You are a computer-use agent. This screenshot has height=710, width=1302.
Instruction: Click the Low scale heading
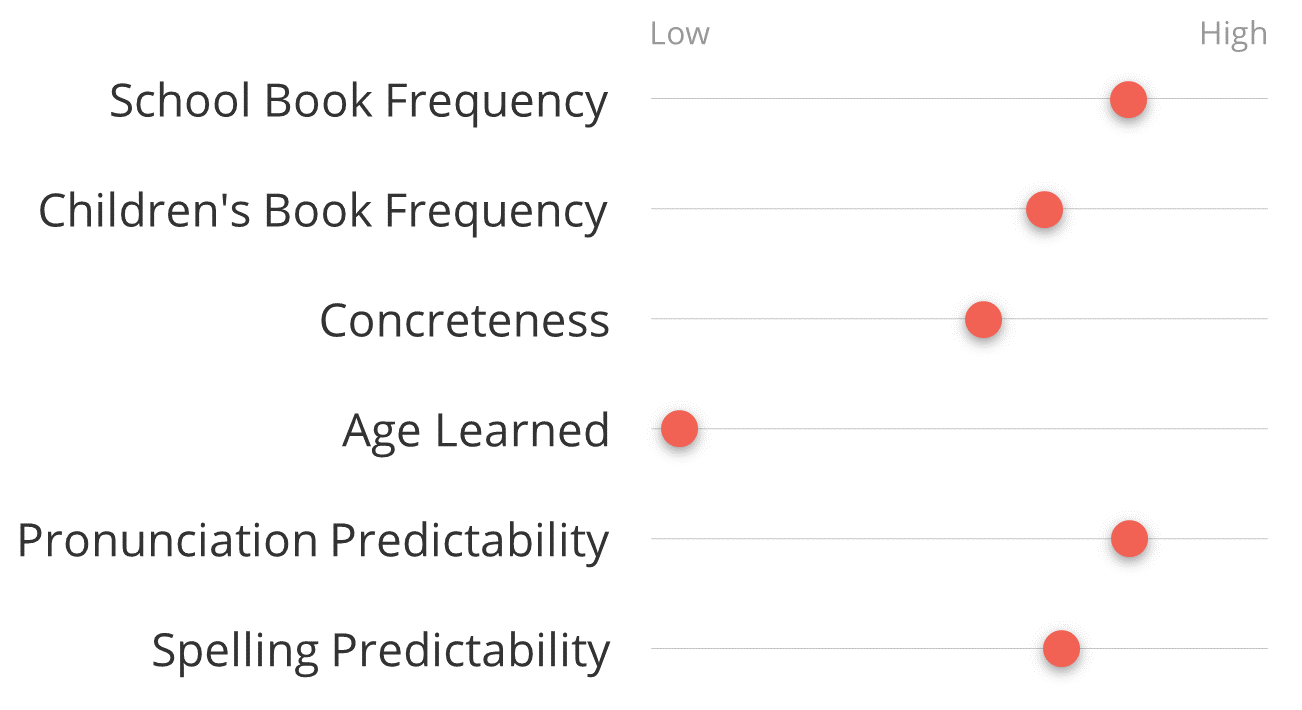pyautogui.click(x=679, y=34)
